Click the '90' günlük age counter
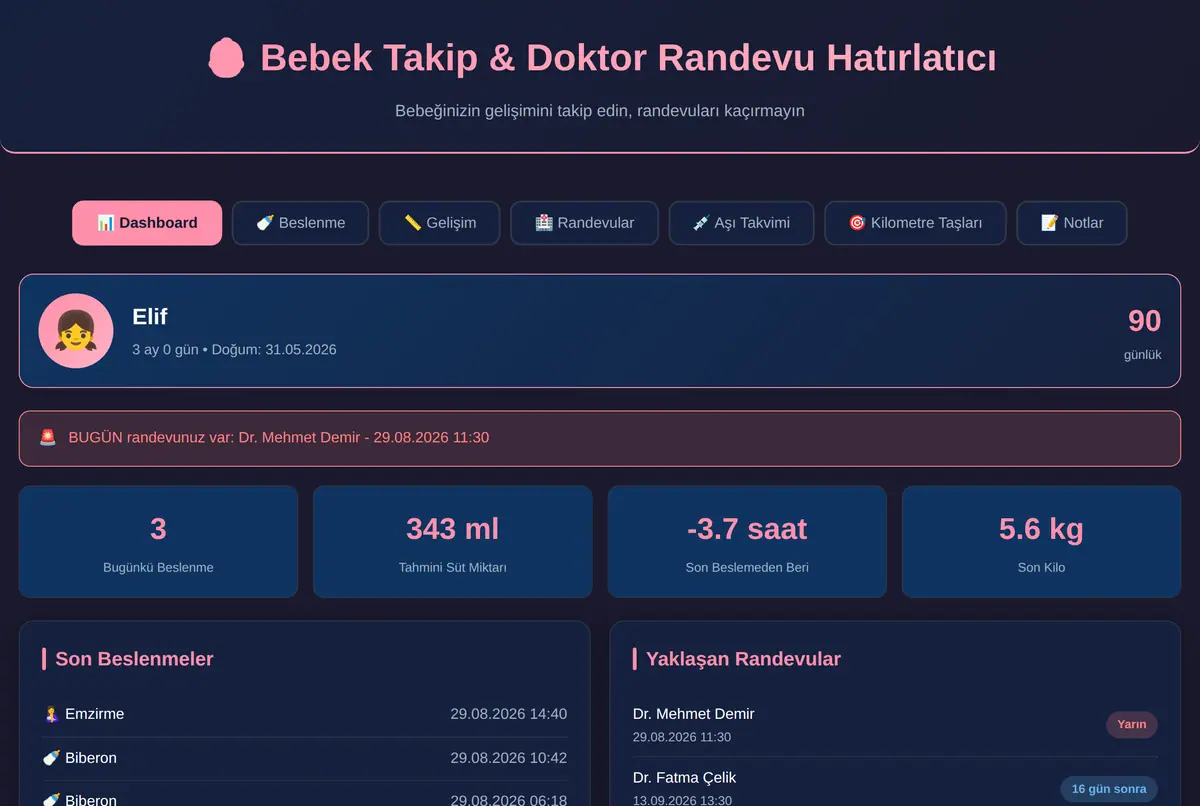The image size is (1200, 806). (x=1144, y=321)
